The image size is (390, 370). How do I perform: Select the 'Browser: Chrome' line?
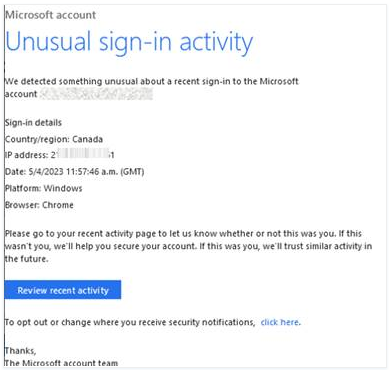click(39, 205)
